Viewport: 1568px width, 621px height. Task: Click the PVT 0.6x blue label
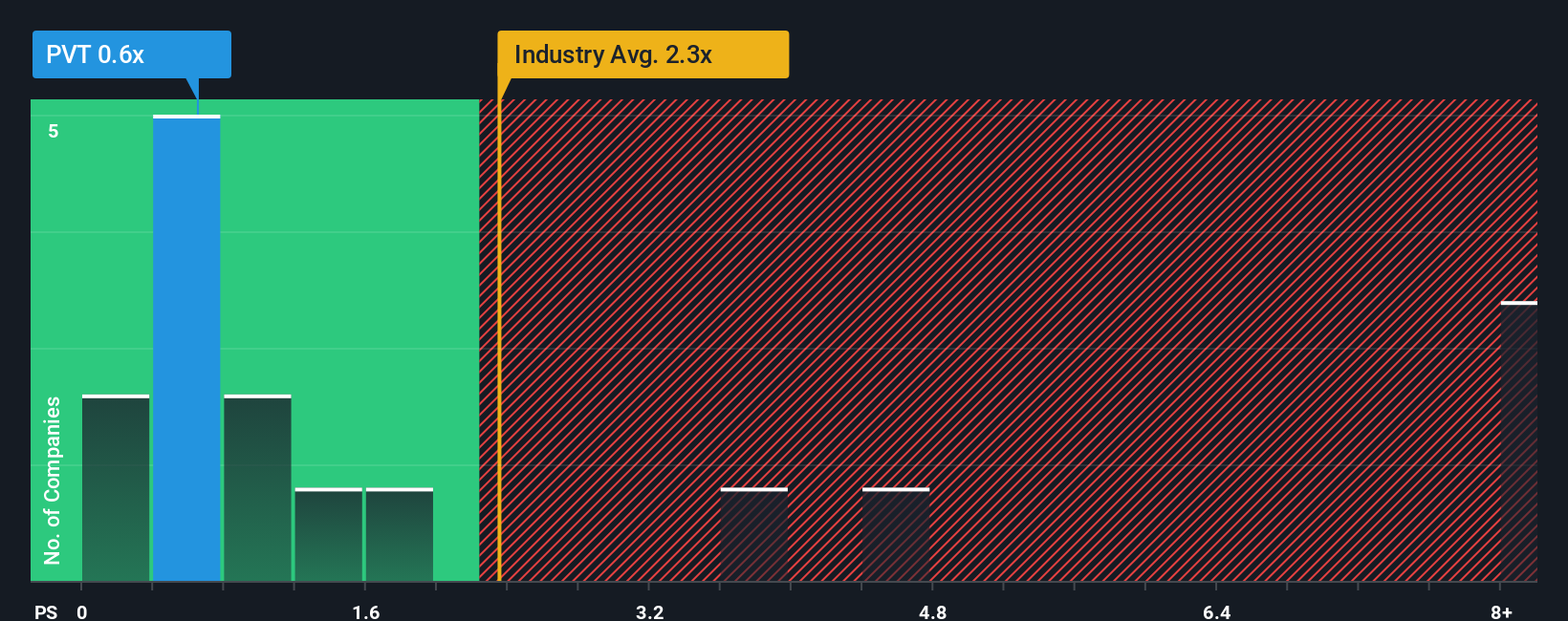click(132, 54)
